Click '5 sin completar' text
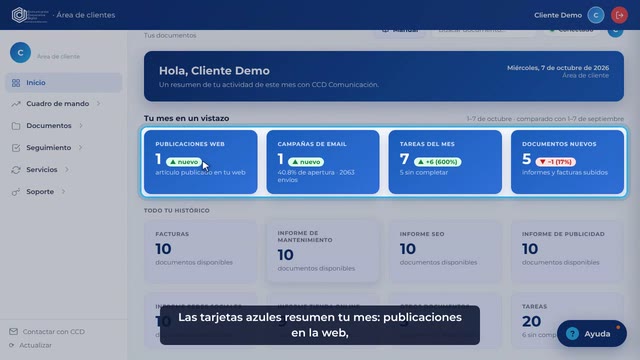 [424, 172]
